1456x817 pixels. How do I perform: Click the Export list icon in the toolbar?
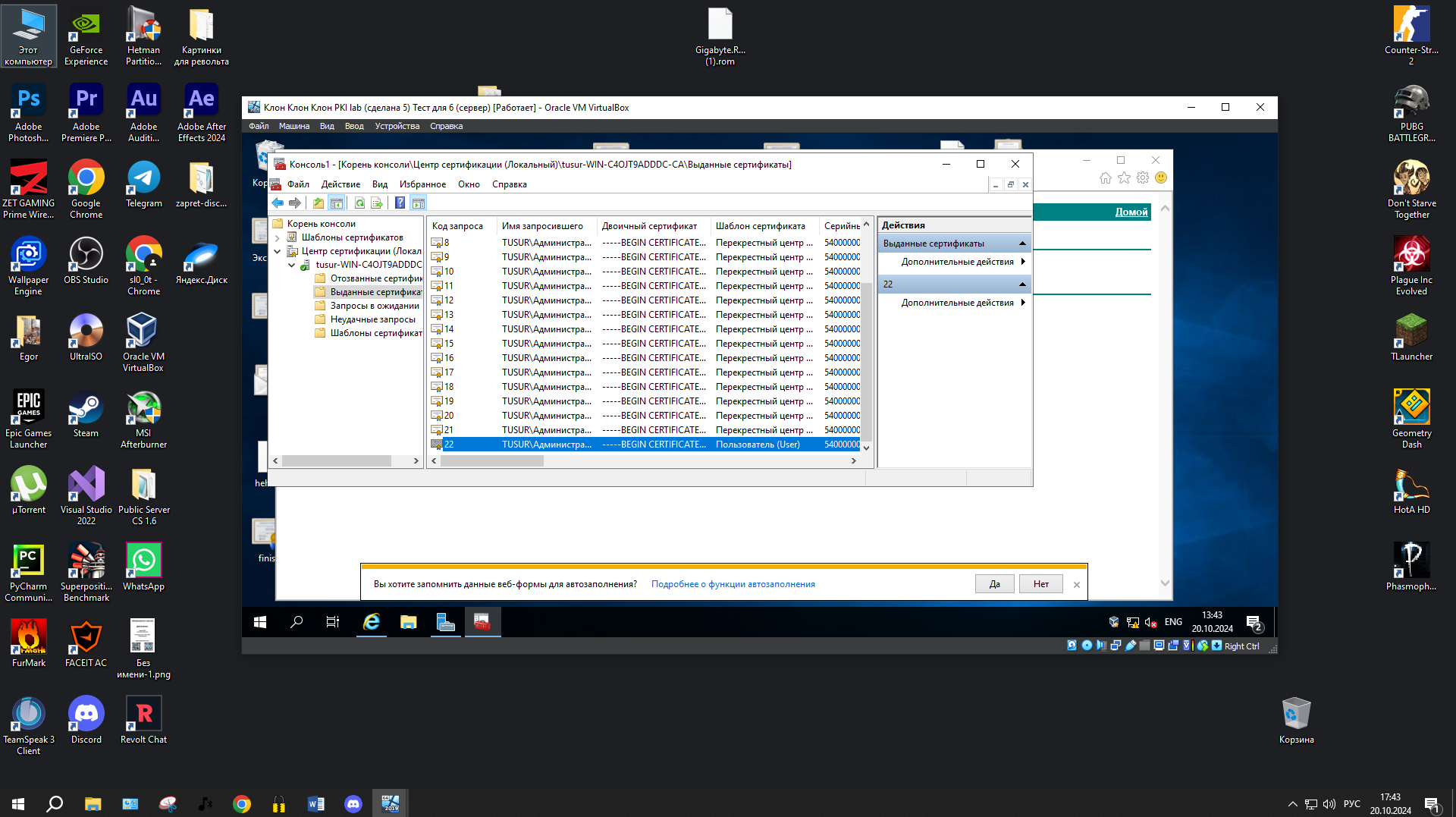[377, 203]
